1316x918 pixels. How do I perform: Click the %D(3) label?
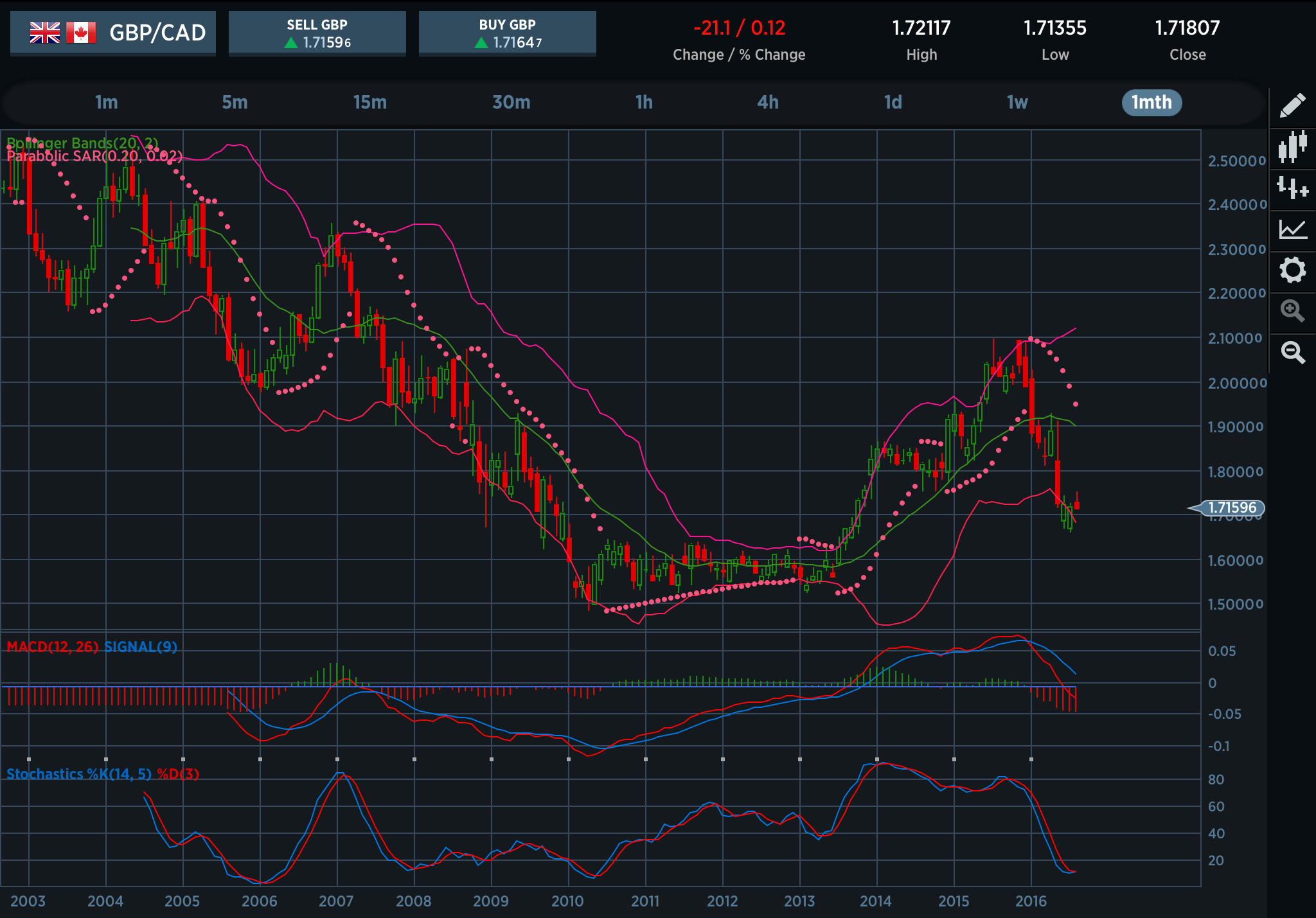coord(178,774)
